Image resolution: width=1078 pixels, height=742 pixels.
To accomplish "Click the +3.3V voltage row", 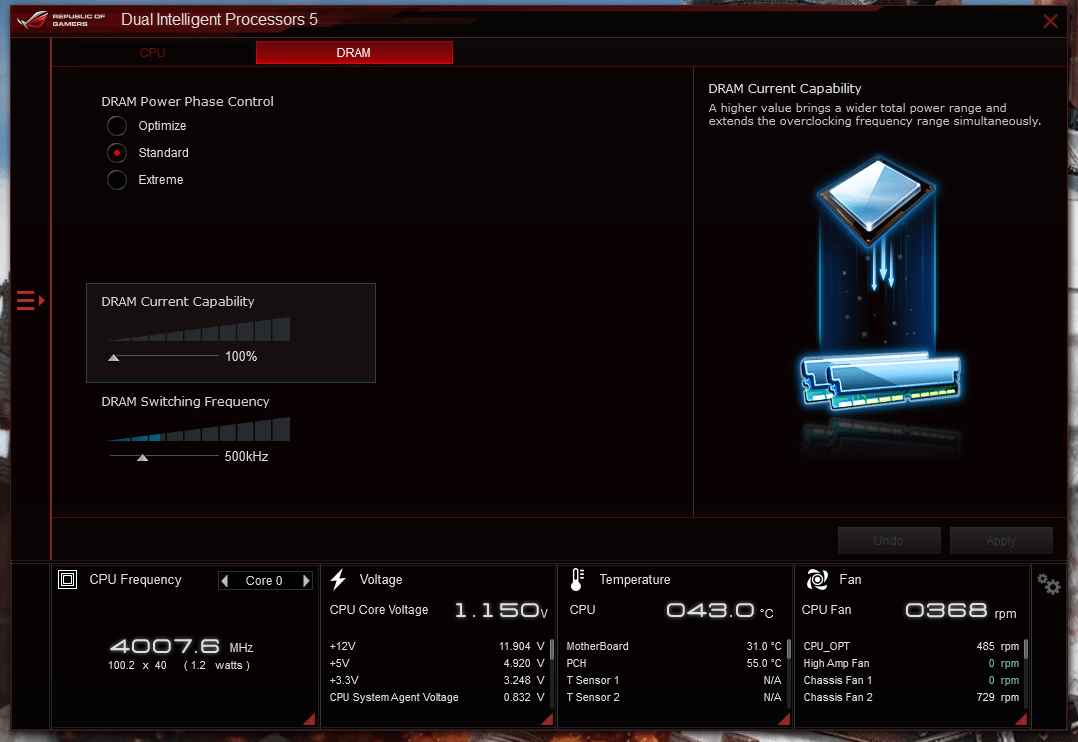I will pyautogui.click(x=437, y=680).
